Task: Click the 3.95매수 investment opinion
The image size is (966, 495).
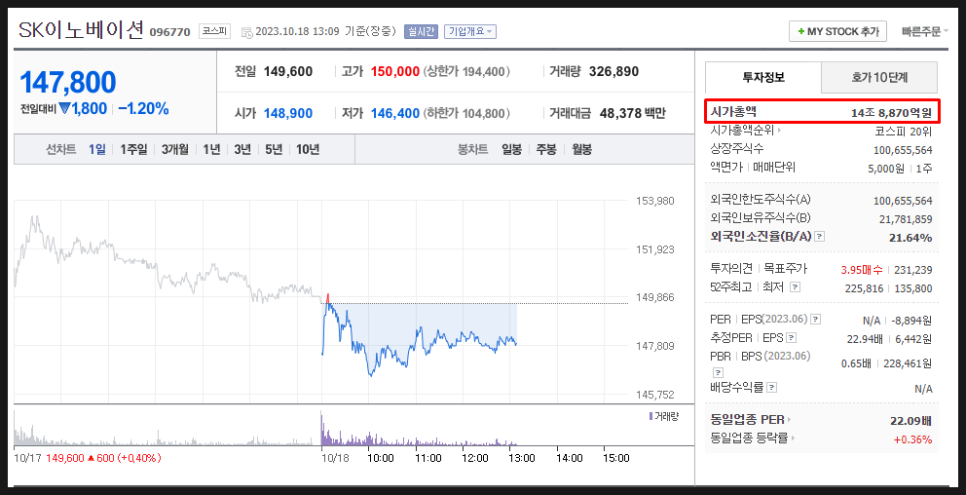Action: click(862, 270)
